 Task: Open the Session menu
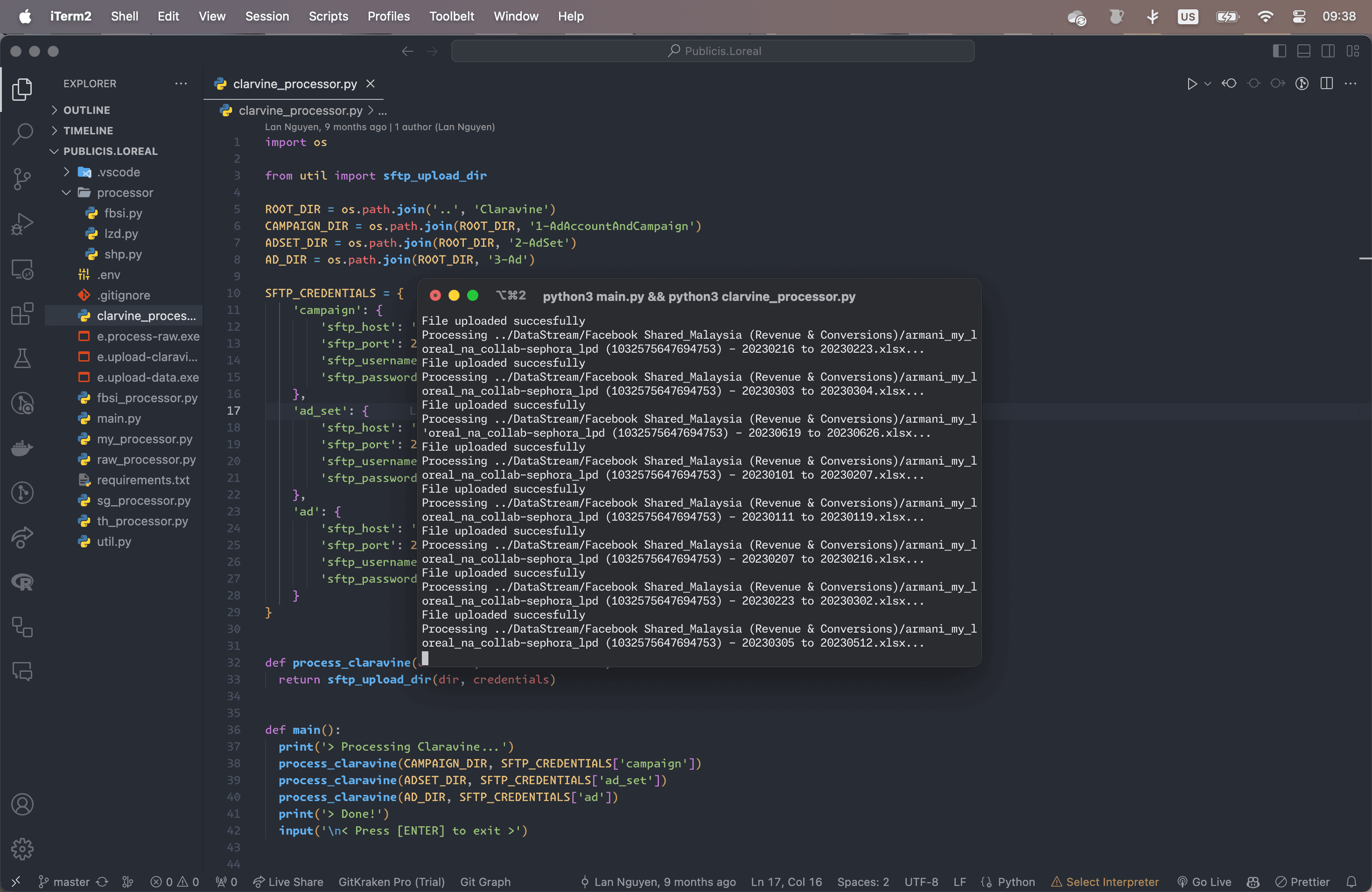(267, 16)
